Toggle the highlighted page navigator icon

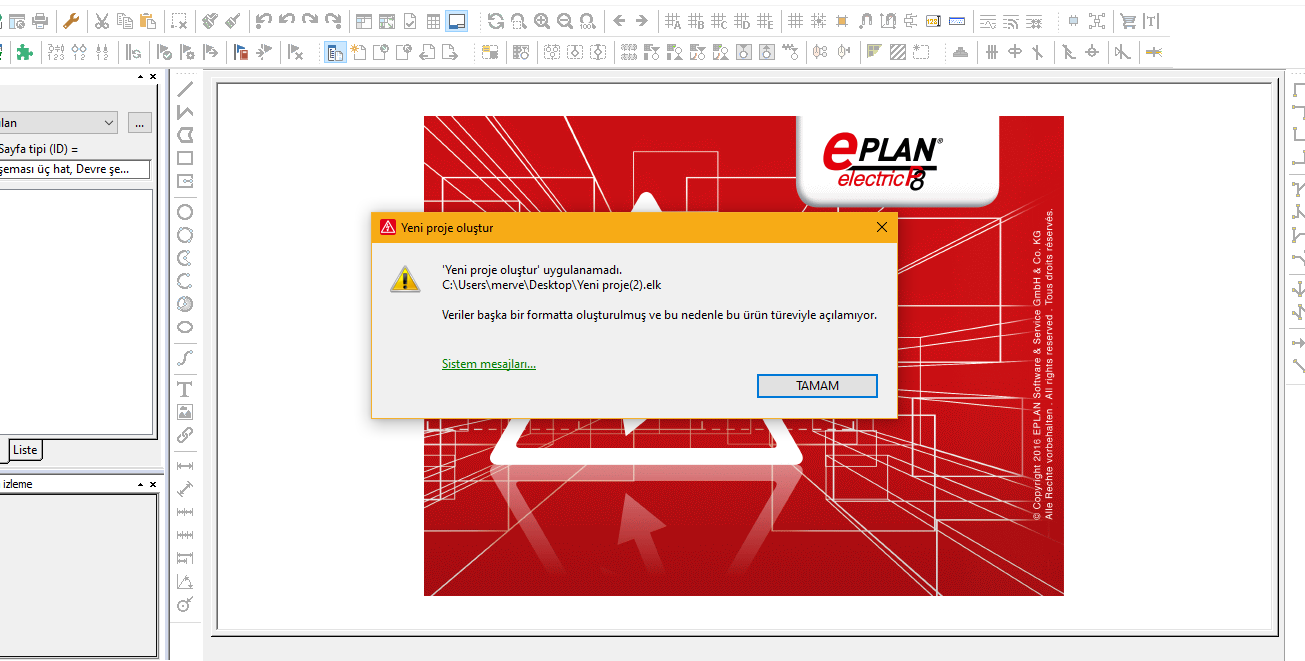(x=335, y=52)
